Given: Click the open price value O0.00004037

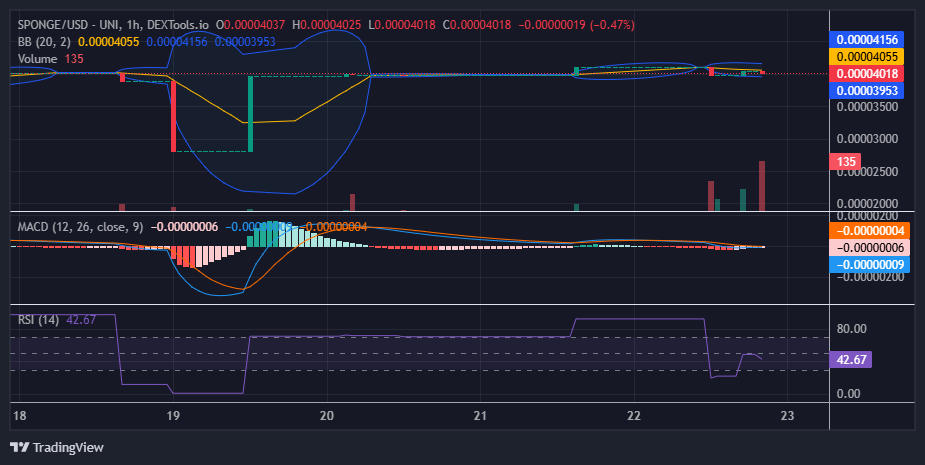Looking at the screenshot, I should coord(250,25).
